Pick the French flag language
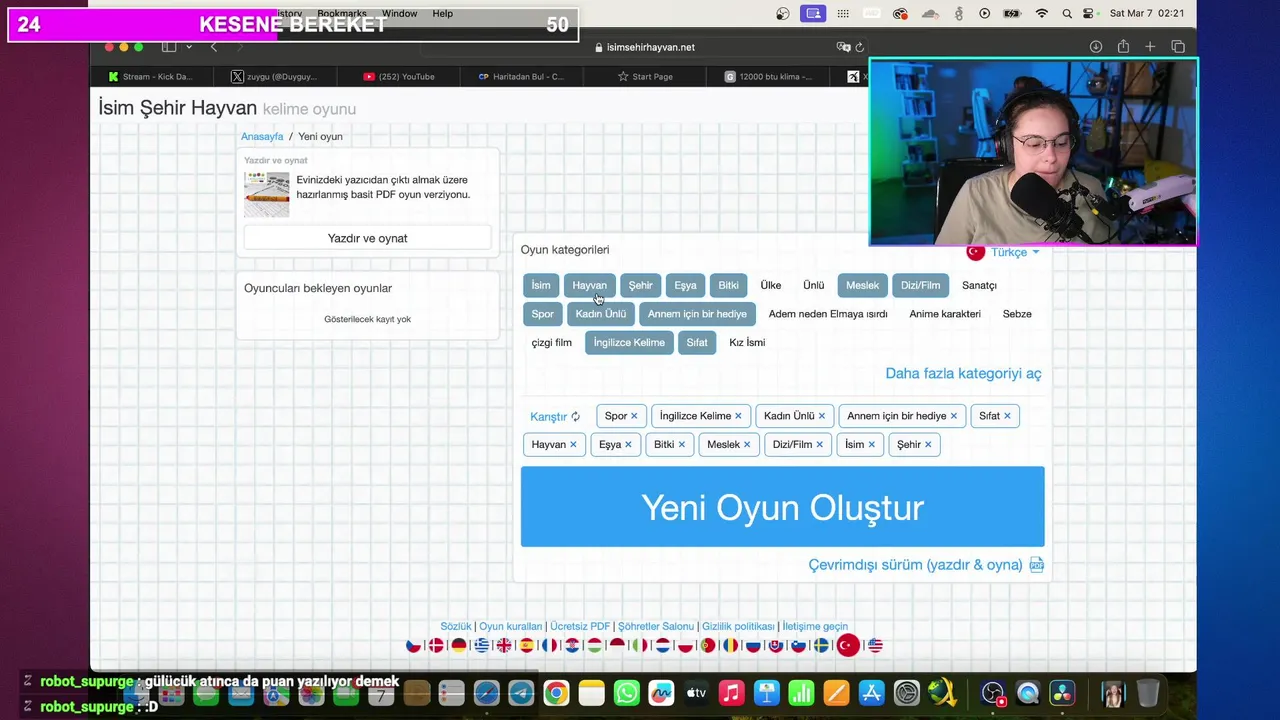This screenshot has width=1280, height=720. 549,645
